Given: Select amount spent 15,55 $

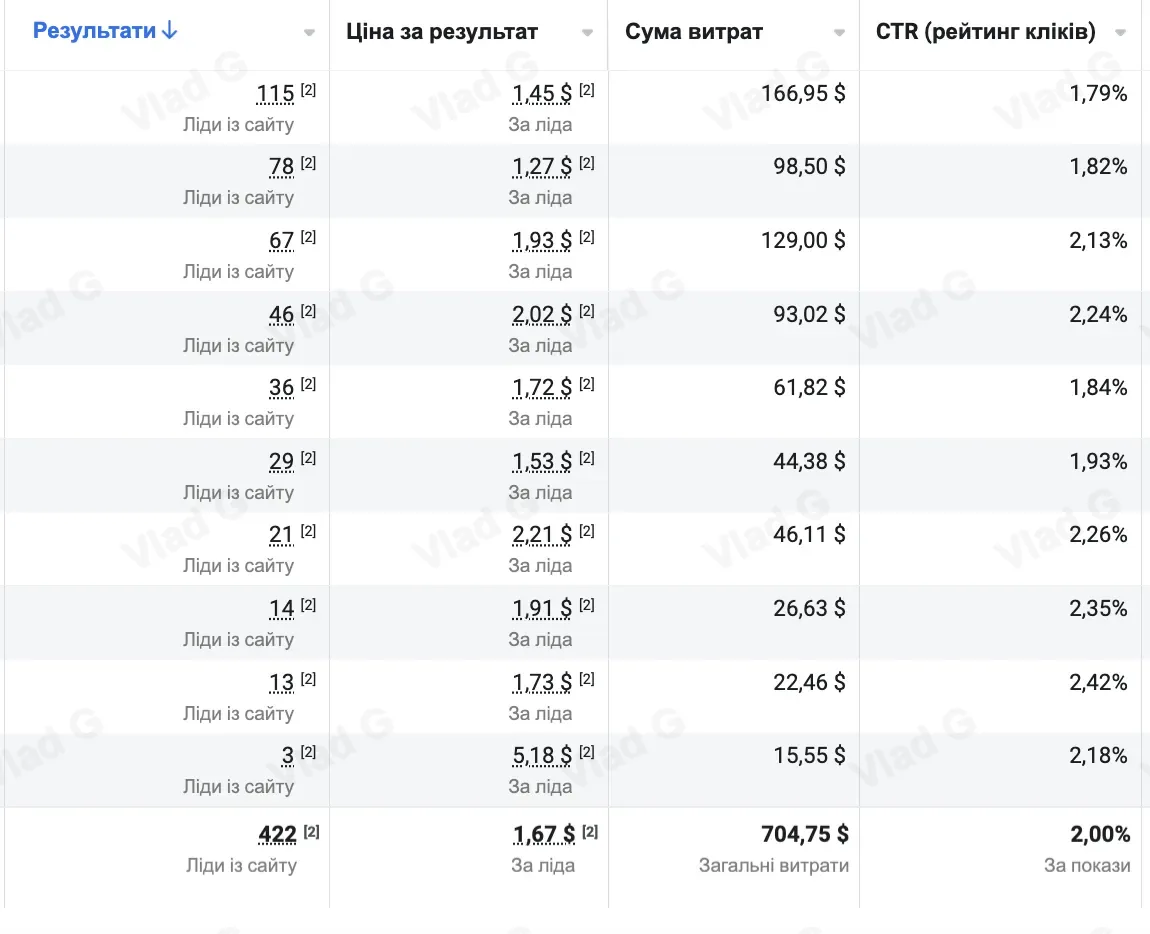Looking at the screenshot, I should (810, 755).
